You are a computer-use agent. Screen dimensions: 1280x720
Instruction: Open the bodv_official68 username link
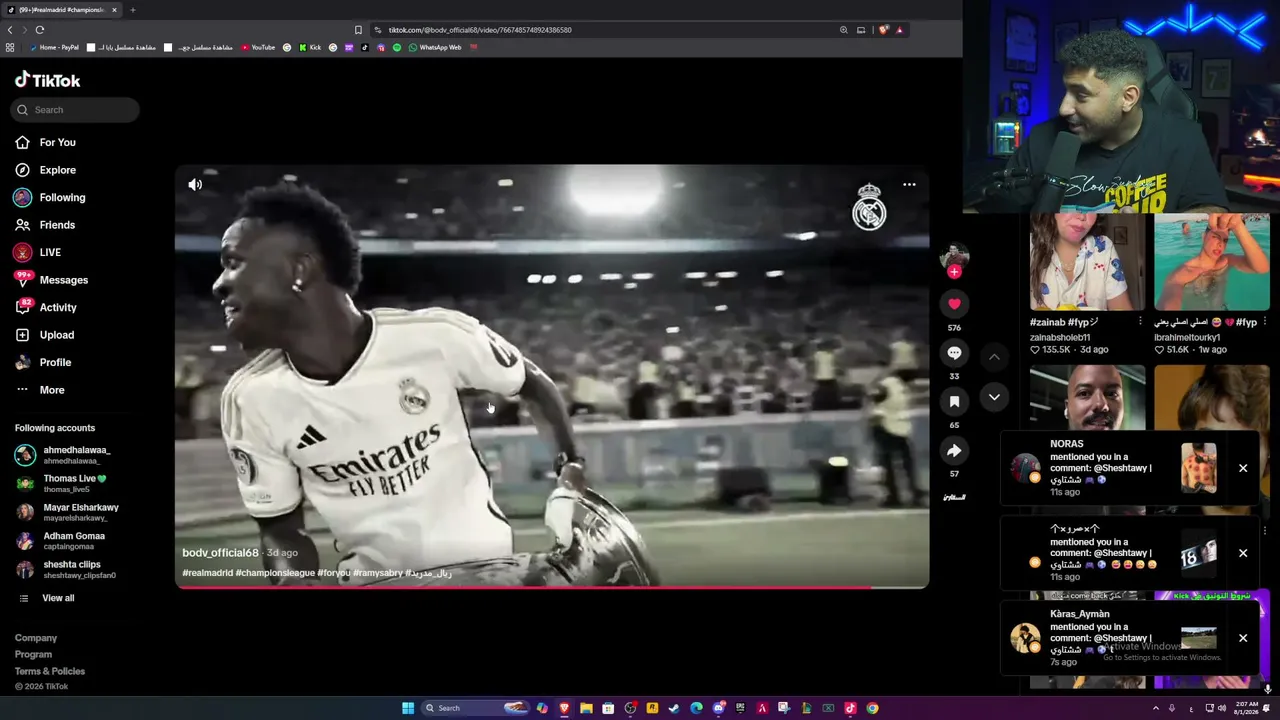(220, 553)
